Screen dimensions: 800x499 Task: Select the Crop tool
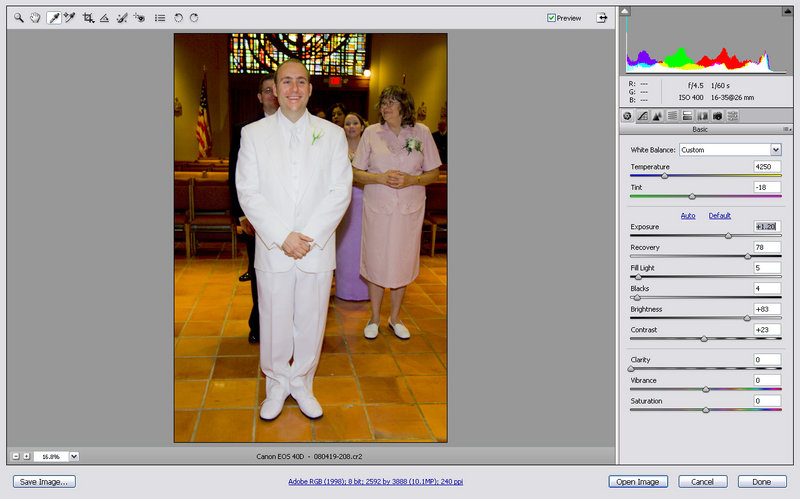[x=88, y=18]
